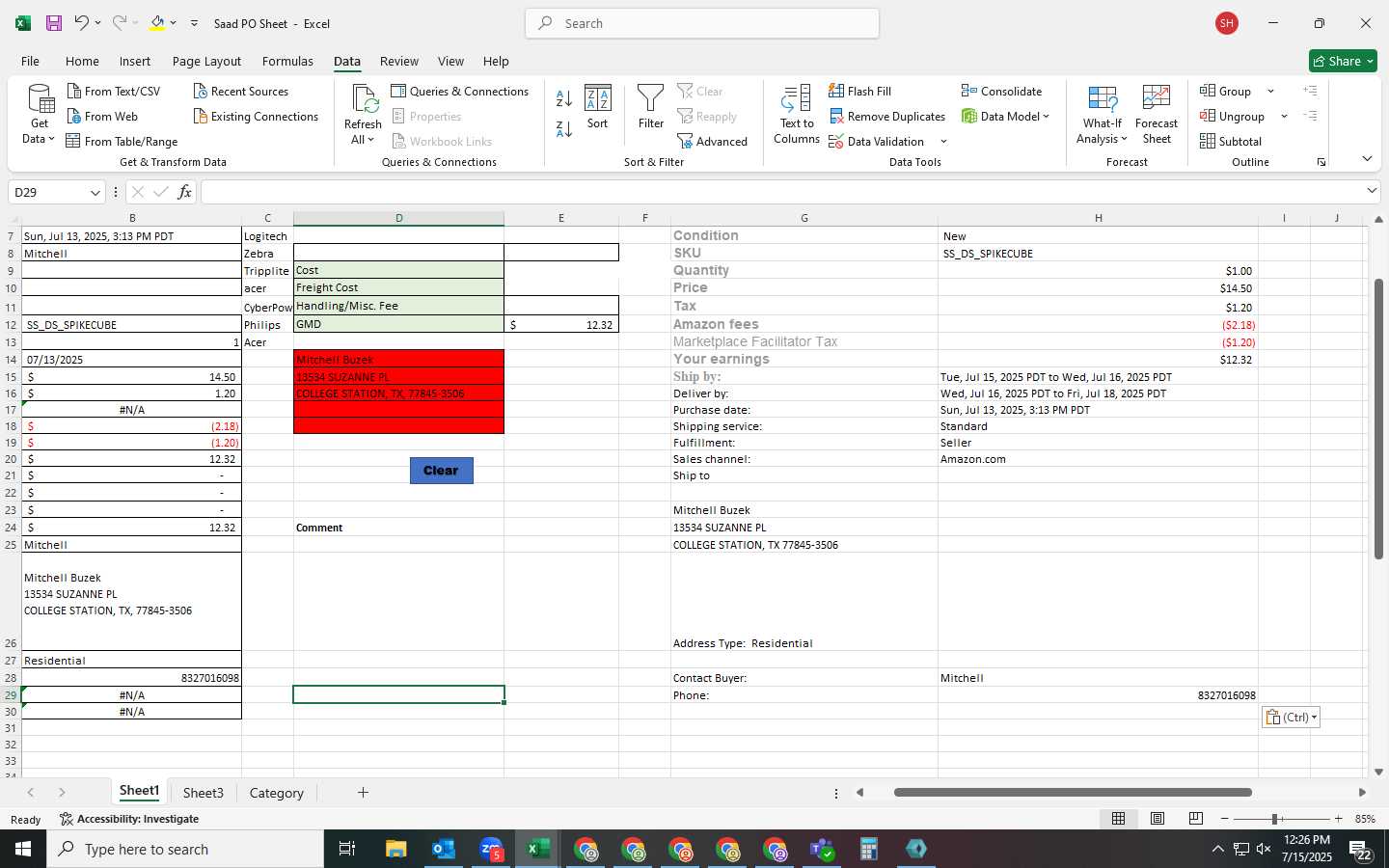Open the Sort dialog

598,107
